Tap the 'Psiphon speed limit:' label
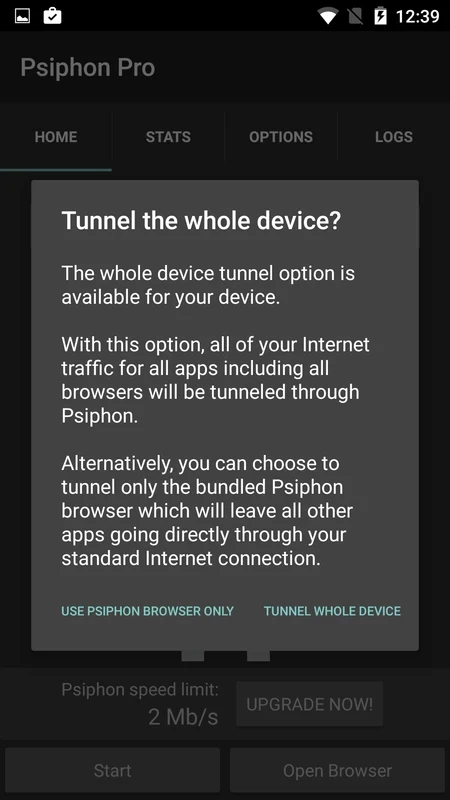 point(140,690)
